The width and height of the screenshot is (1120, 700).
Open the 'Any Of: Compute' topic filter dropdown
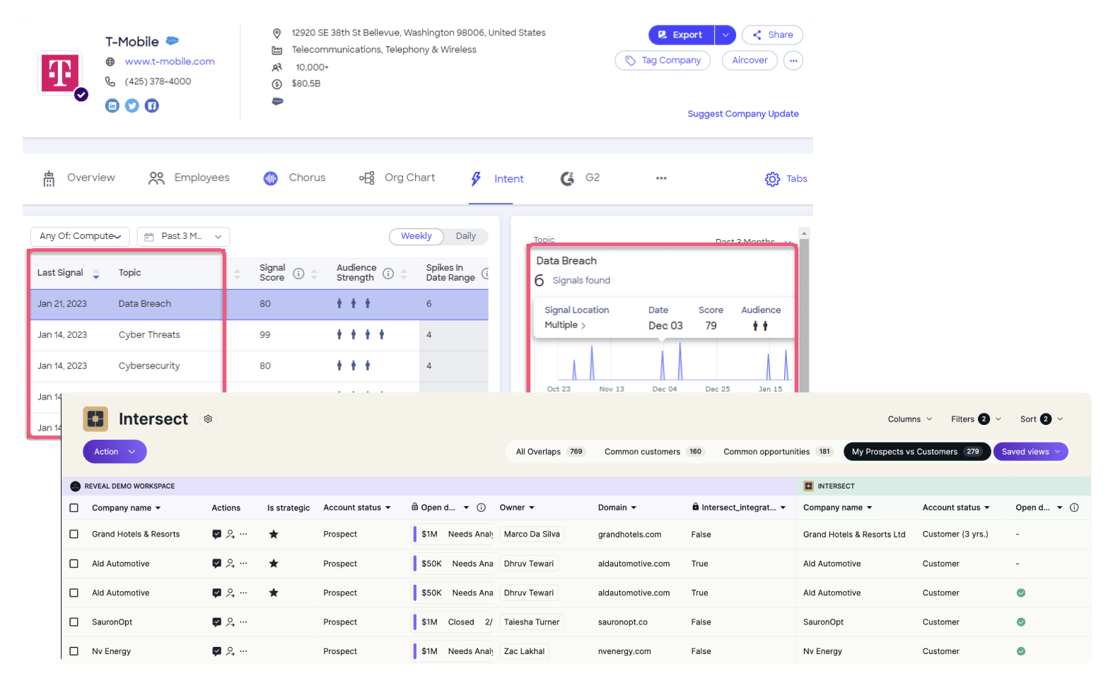(x=80, y=236)
